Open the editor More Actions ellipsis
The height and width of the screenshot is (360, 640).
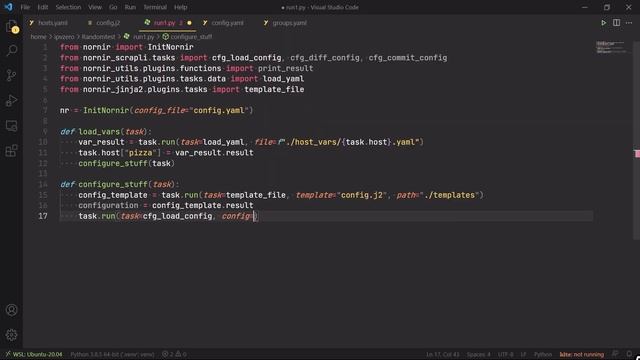coord(629,23)
